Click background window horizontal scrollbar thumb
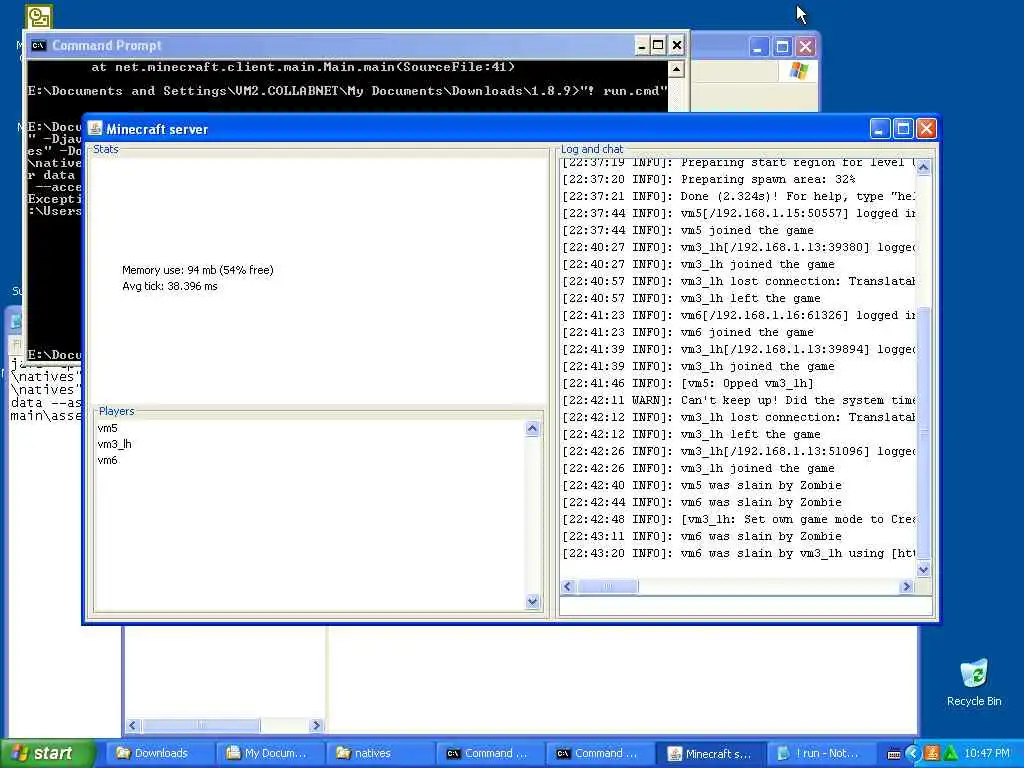1024x768 pixels. 201,725
